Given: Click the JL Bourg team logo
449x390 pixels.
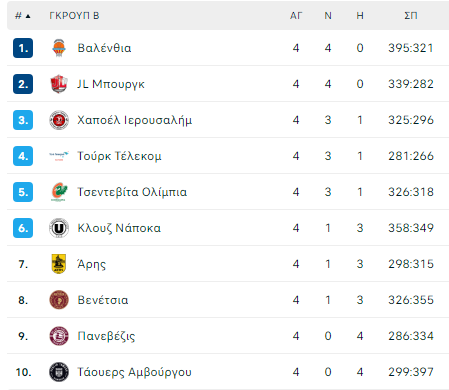Looking at the screenshot, I should coord(59,84).
